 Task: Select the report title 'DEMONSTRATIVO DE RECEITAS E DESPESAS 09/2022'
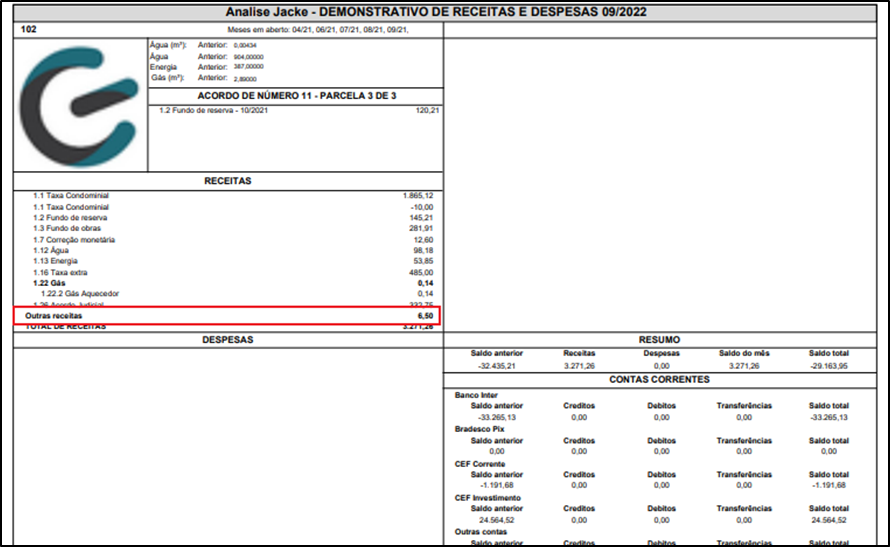click(483, 12)
